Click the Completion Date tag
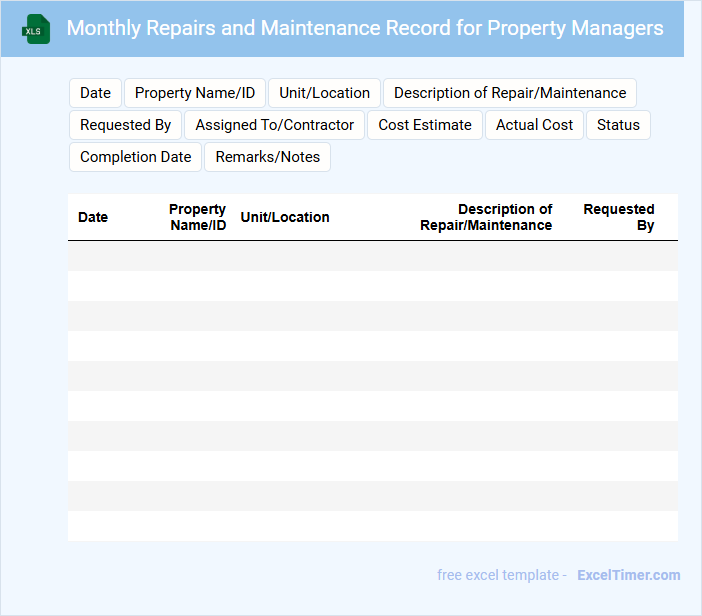 pos(135,157)
